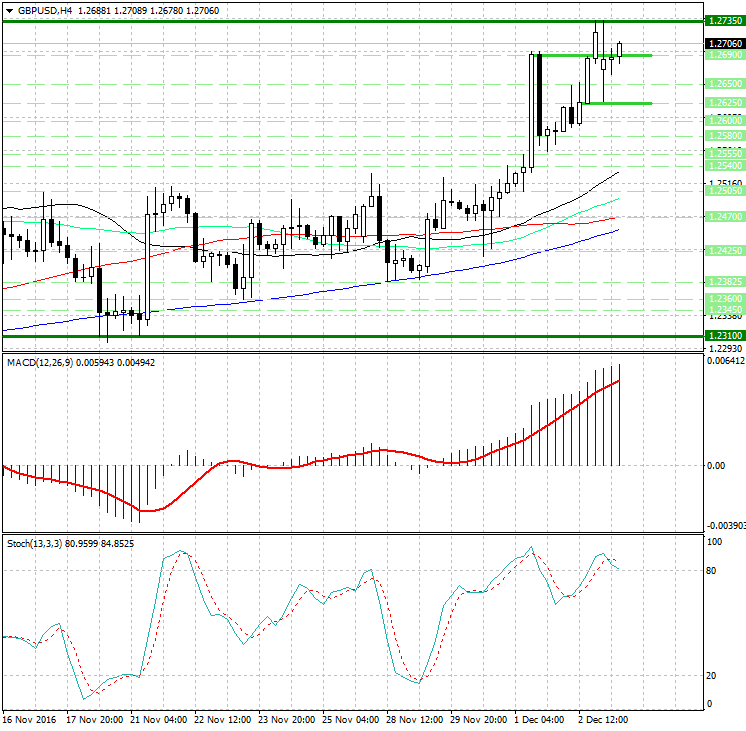Image resolution: width=746 pixels, height=731 pixels.
Task: Click the latest candlestick on the price chart
Action: (620, 50)
